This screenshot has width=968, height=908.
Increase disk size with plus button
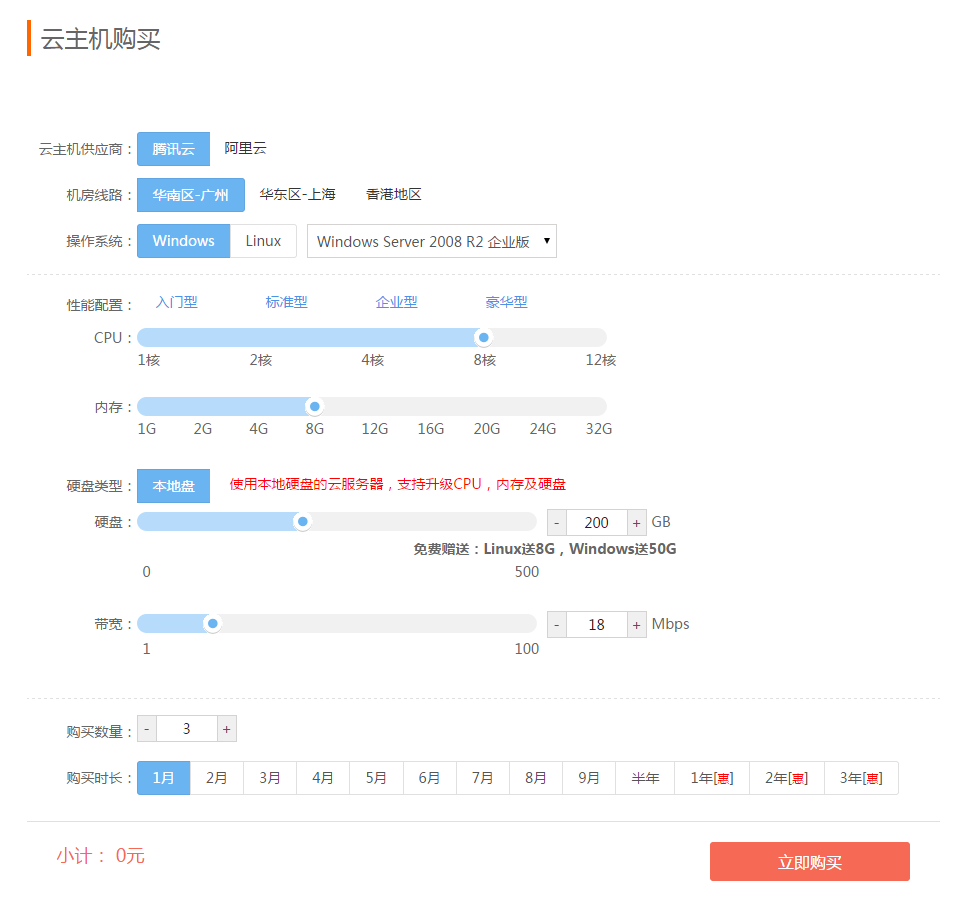click(636, 523)
